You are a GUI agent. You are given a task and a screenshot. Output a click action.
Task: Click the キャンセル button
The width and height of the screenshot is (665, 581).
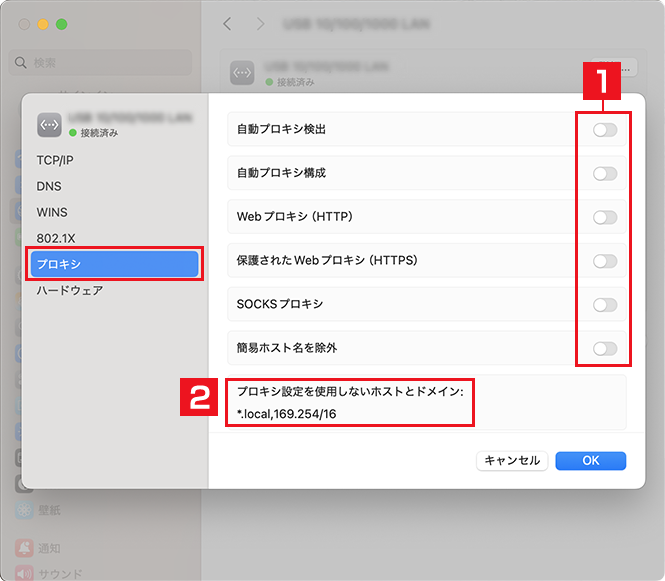(511, 460)
